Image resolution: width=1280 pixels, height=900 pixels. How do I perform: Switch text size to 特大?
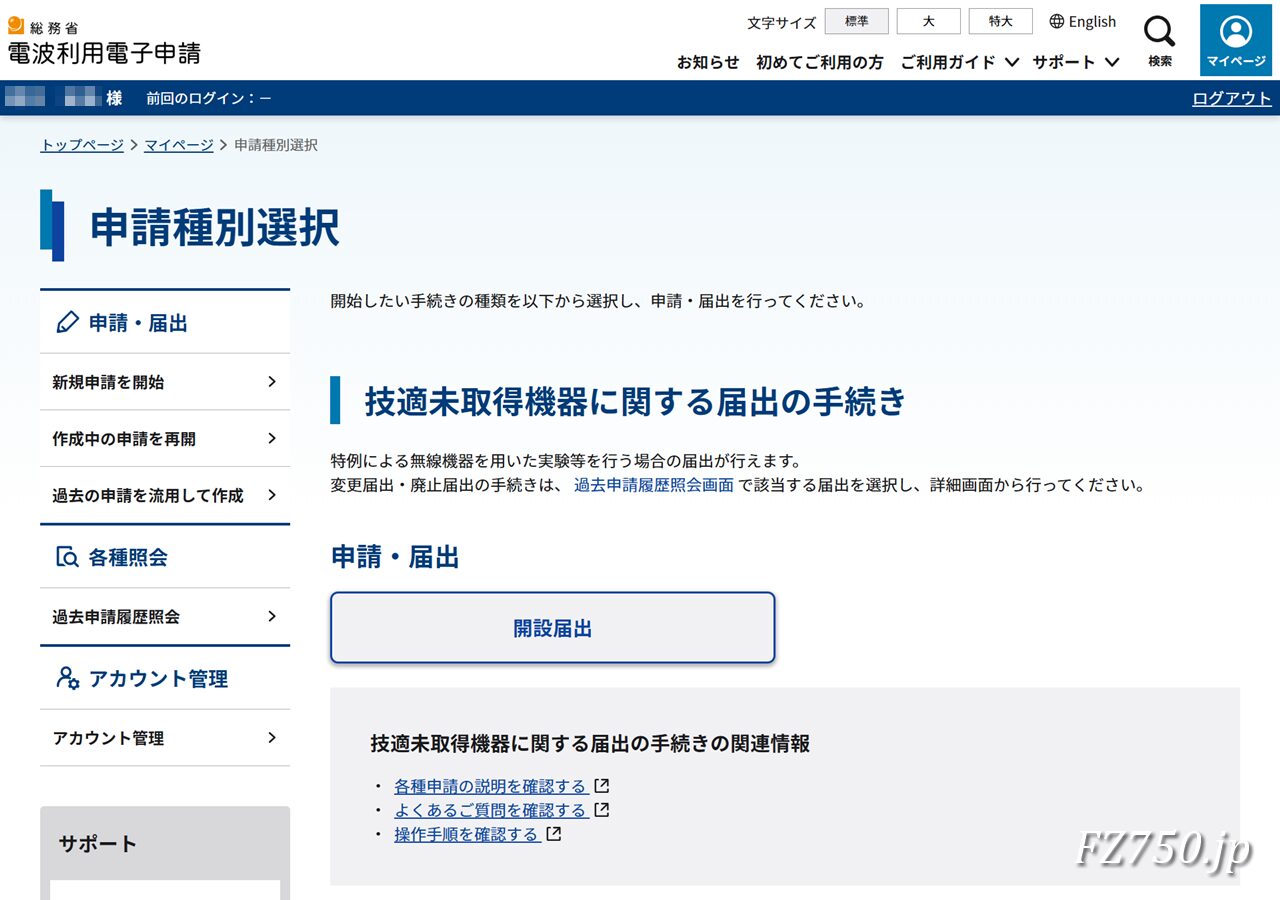(x=1000, y=21)
